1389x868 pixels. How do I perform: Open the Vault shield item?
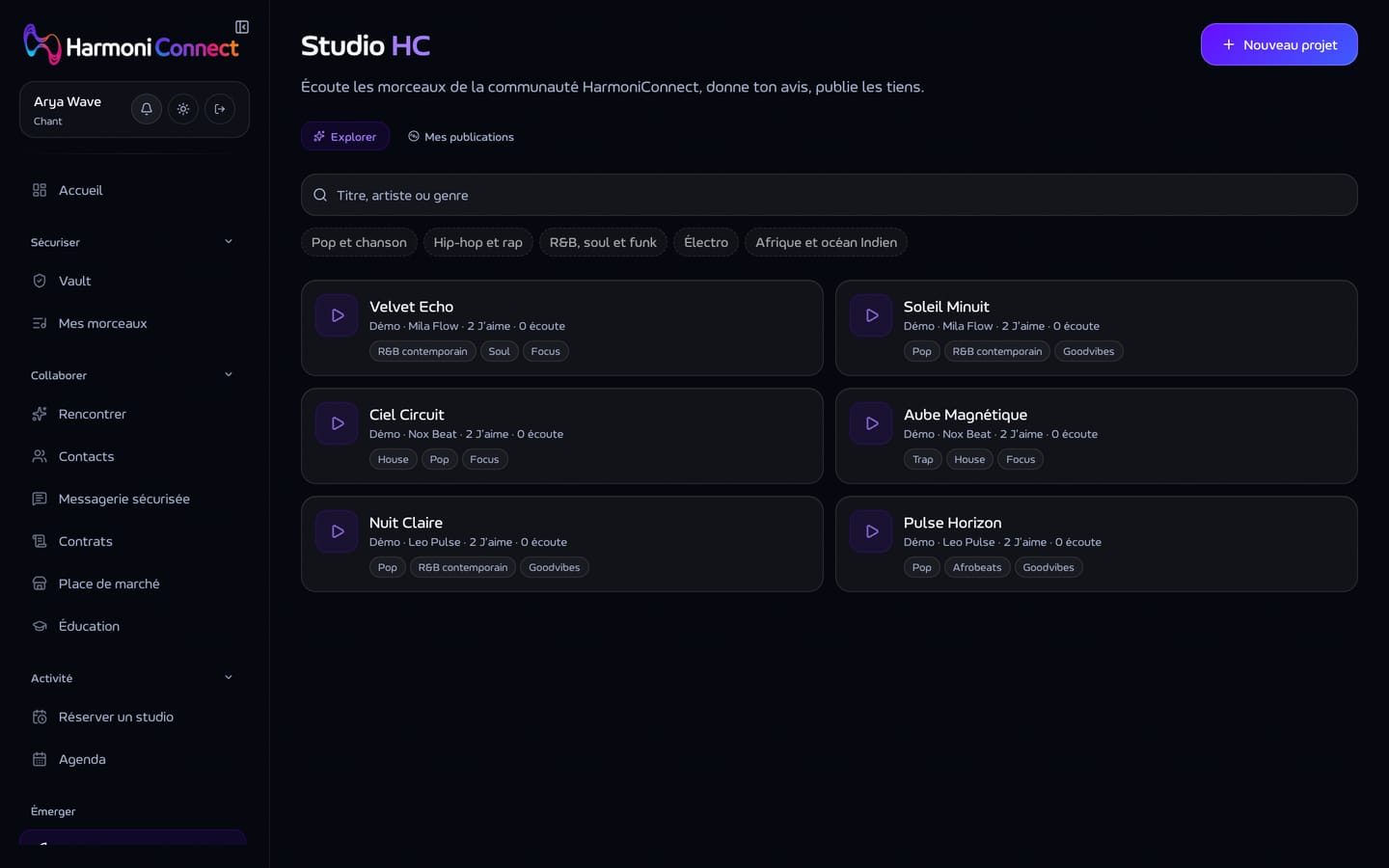(x=134, y=281)
